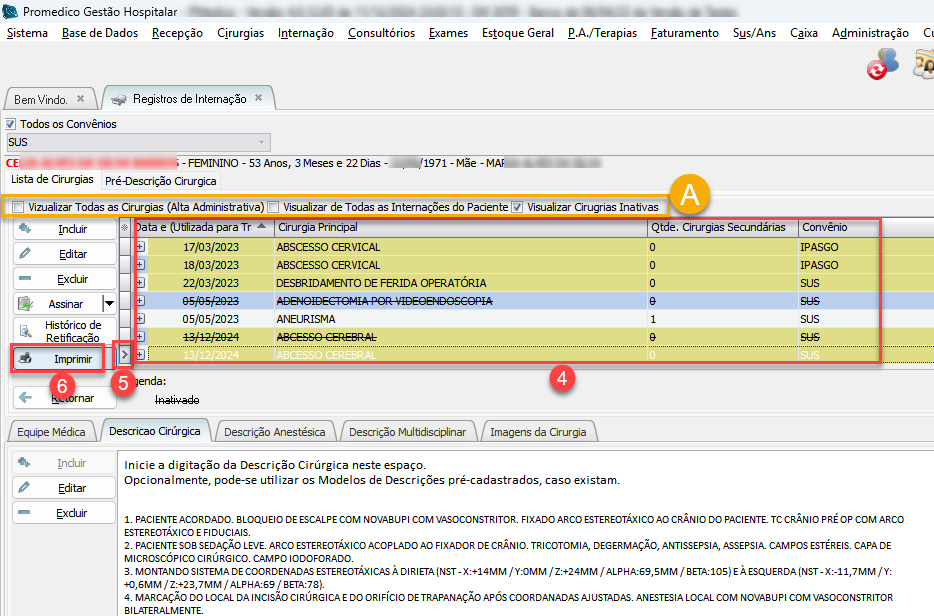Click the Assinar signature button
Screen dimensions: 934x616
pyautogui.click(x=57, y=303)
